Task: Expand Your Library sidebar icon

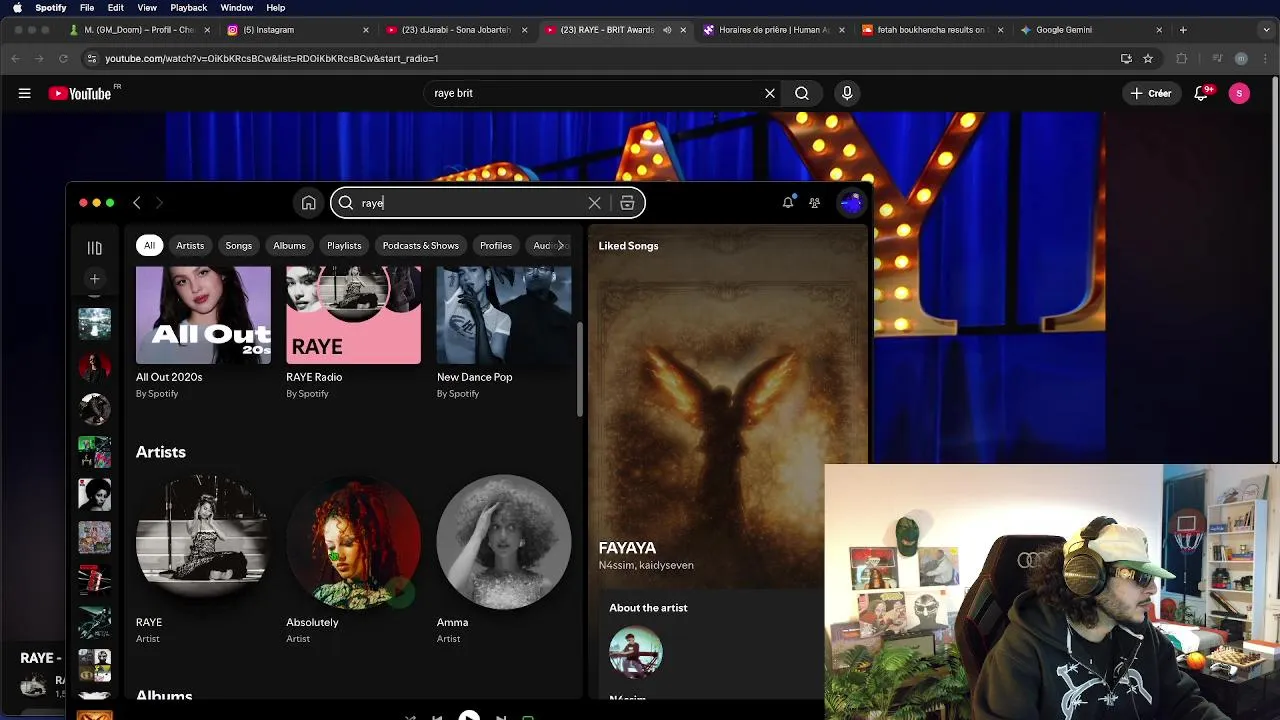Action: tap(94, 248)
